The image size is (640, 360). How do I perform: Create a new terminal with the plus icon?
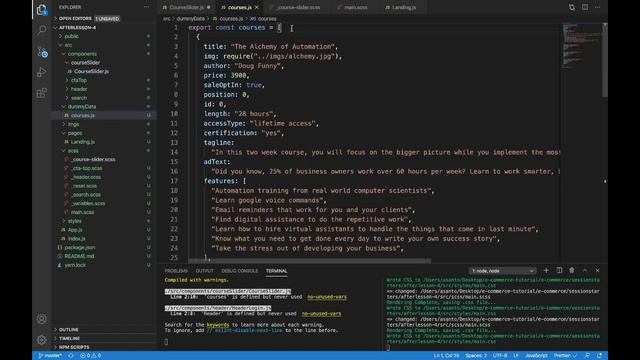(546, 270)
